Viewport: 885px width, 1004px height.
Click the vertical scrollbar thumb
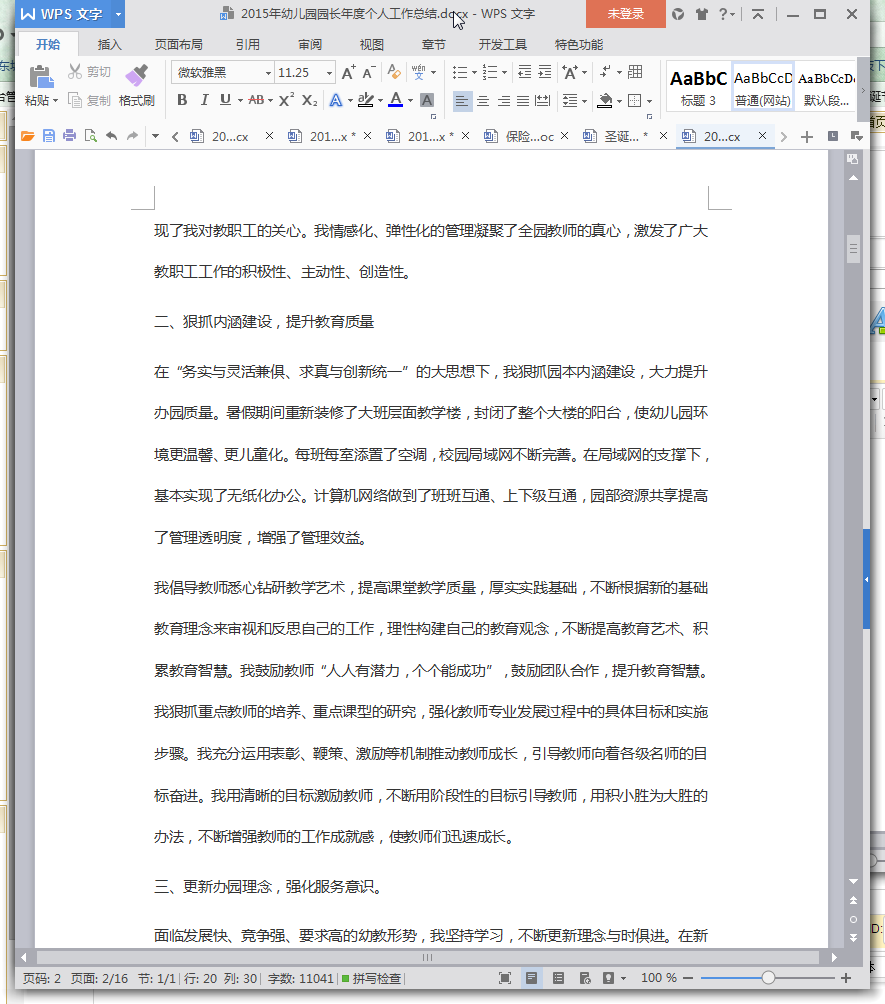tap(853, 249)
